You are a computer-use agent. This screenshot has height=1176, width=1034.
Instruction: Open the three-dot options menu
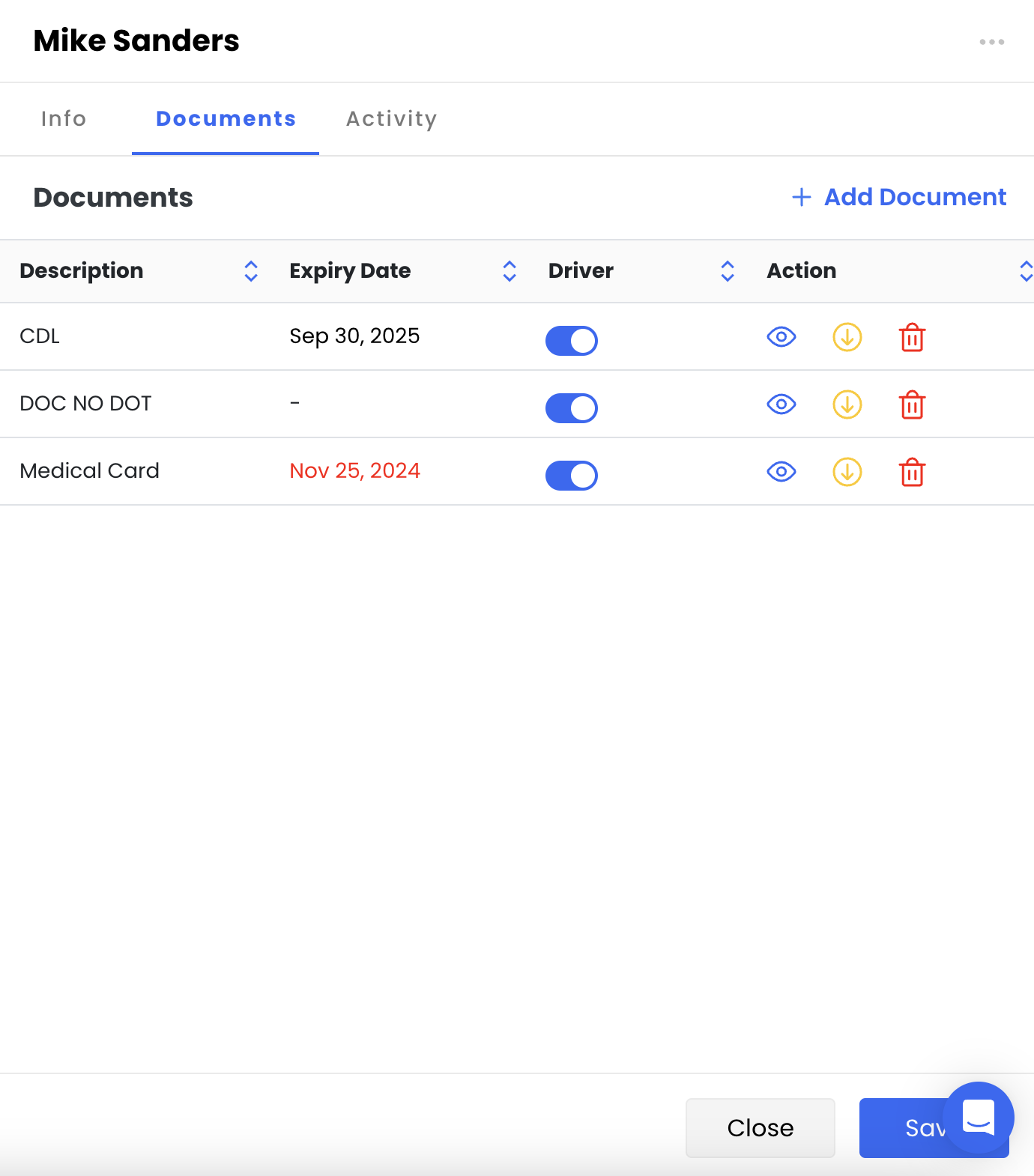[991, 42]
